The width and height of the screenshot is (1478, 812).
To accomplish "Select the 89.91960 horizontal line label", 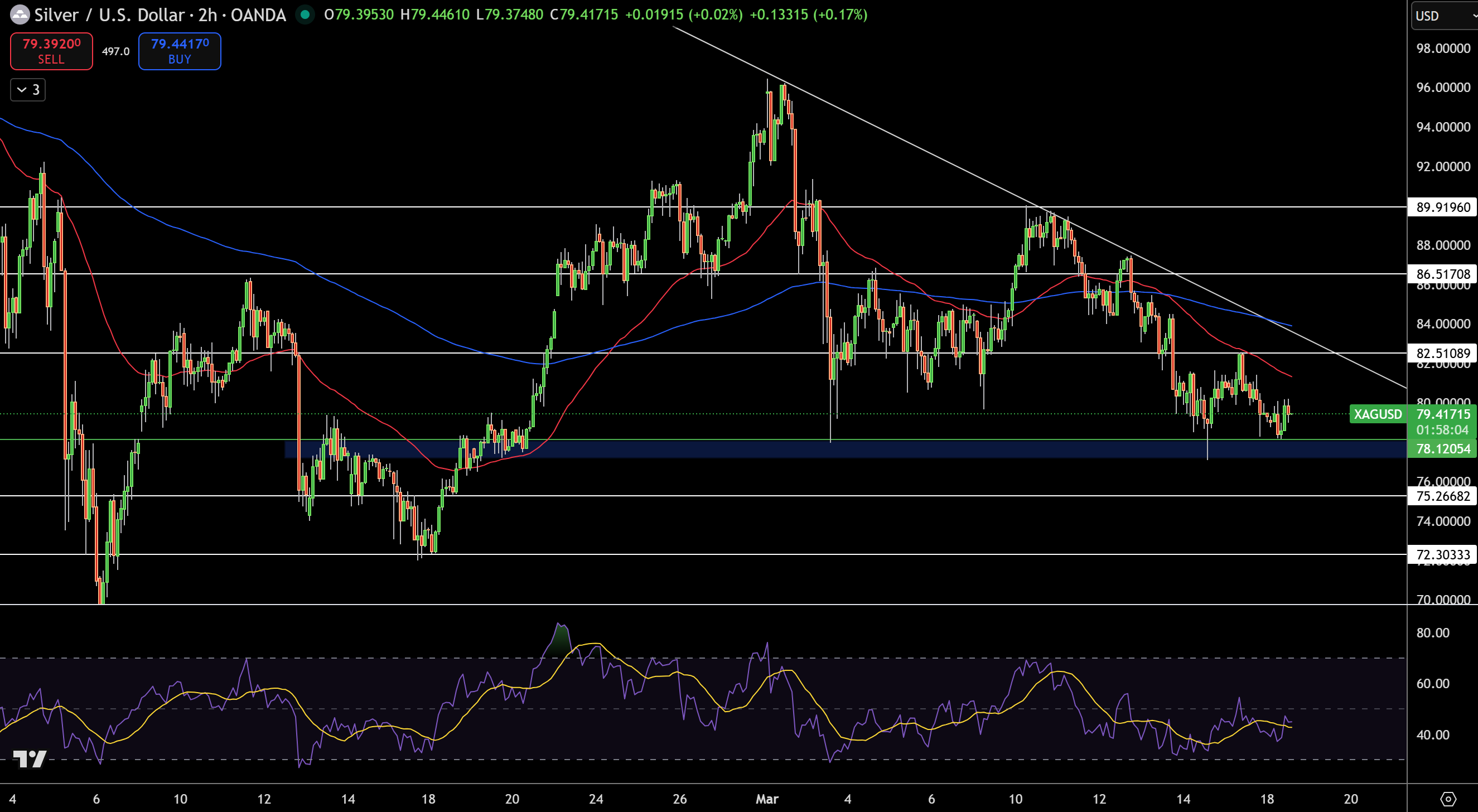I will click(x=1442, y=207).
